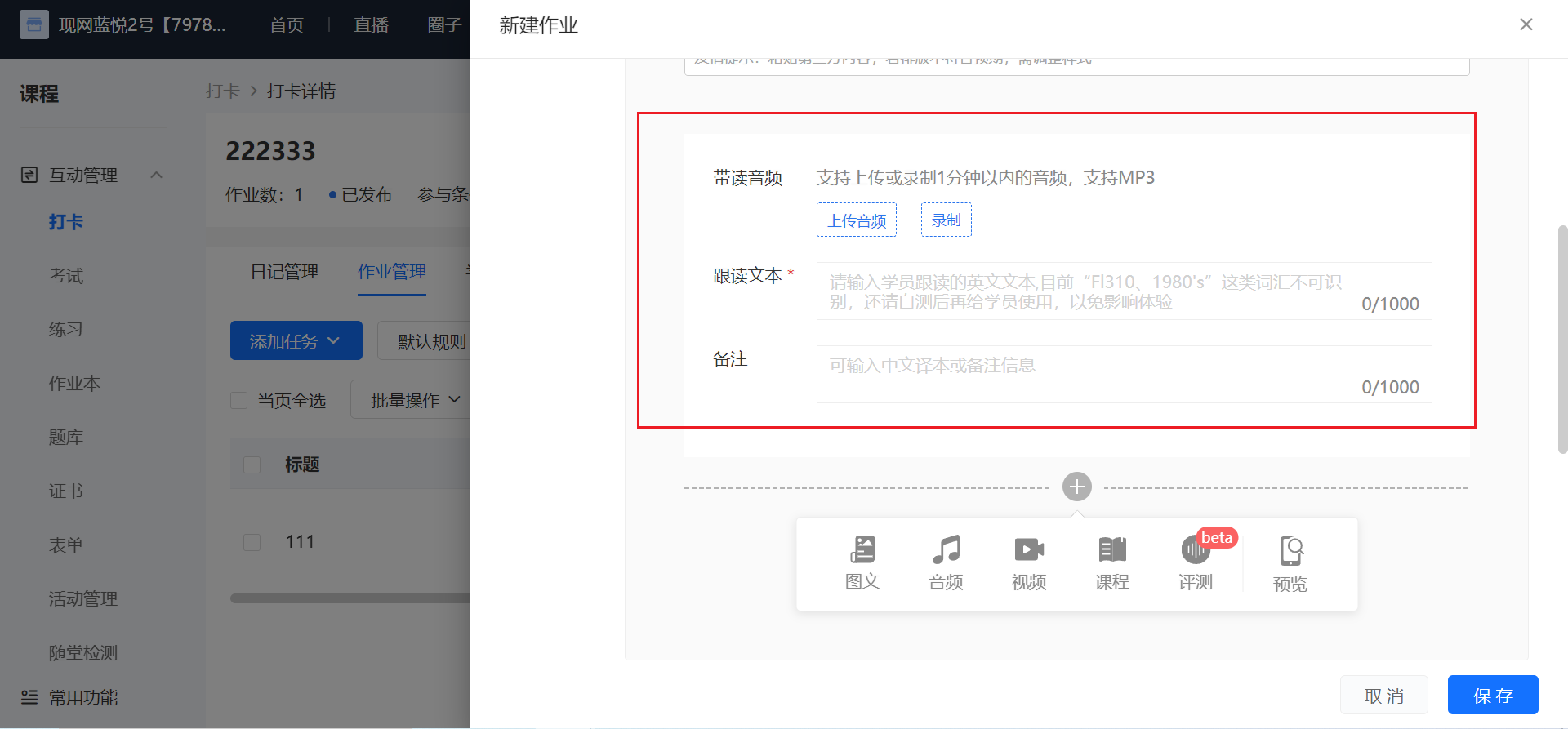This screenshot has width=1568, height=729.
Task: Toggle the 标题 header row checkbox
Action: pos(252,465)
